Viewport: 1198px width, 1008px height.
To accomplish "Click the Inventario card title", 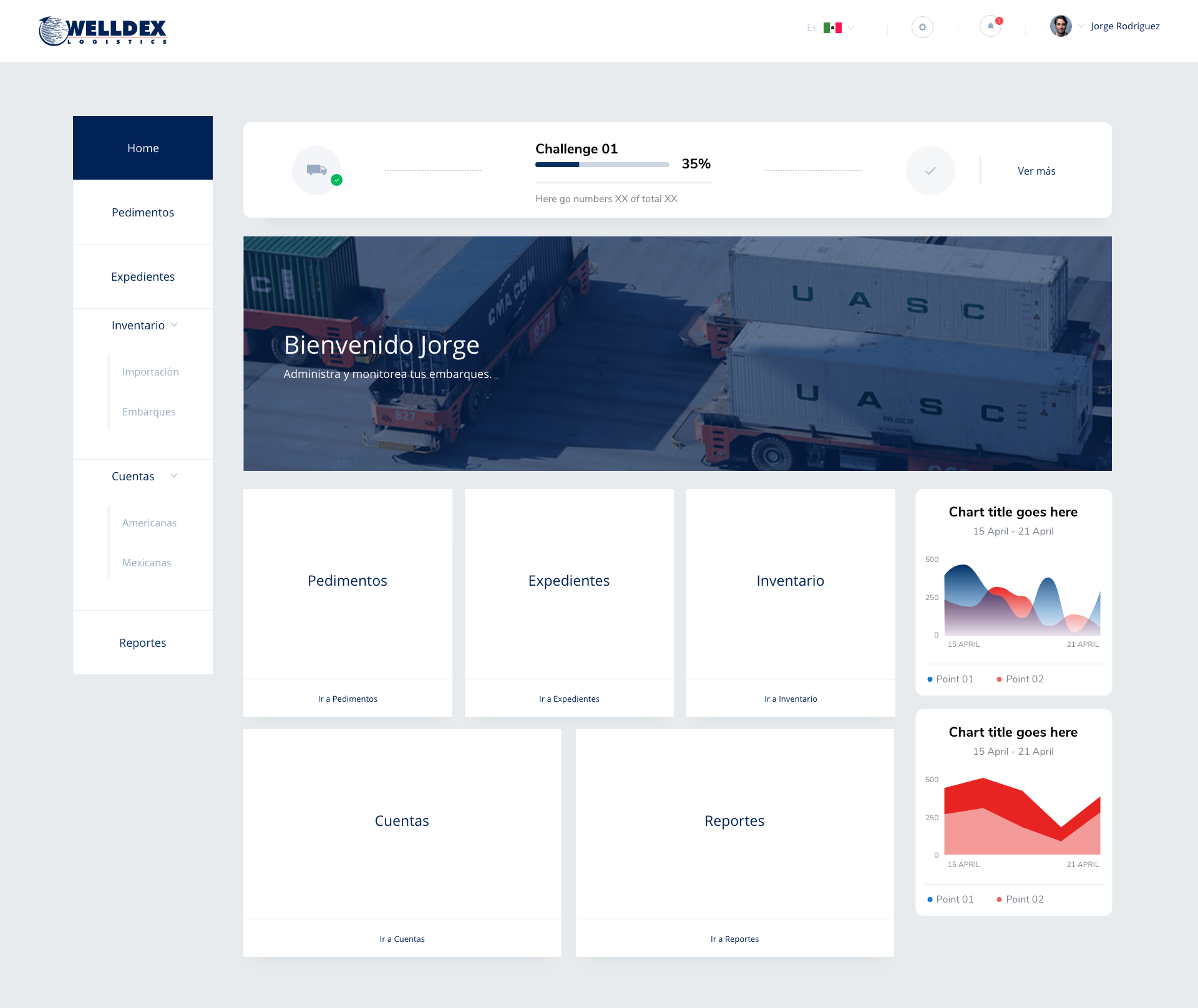I will click(x=791, y=581).
